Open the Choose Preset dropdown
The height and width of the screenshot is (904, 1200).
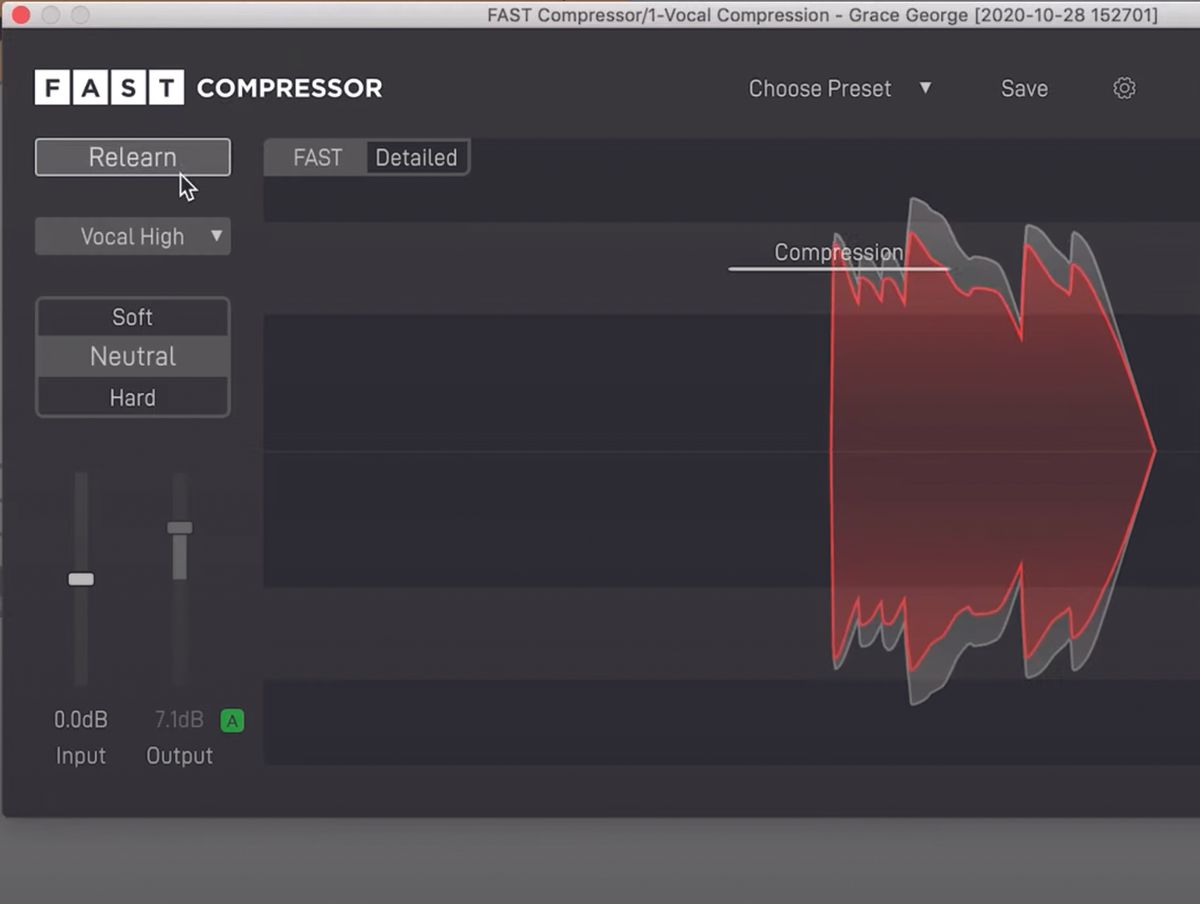click(820, 88)
